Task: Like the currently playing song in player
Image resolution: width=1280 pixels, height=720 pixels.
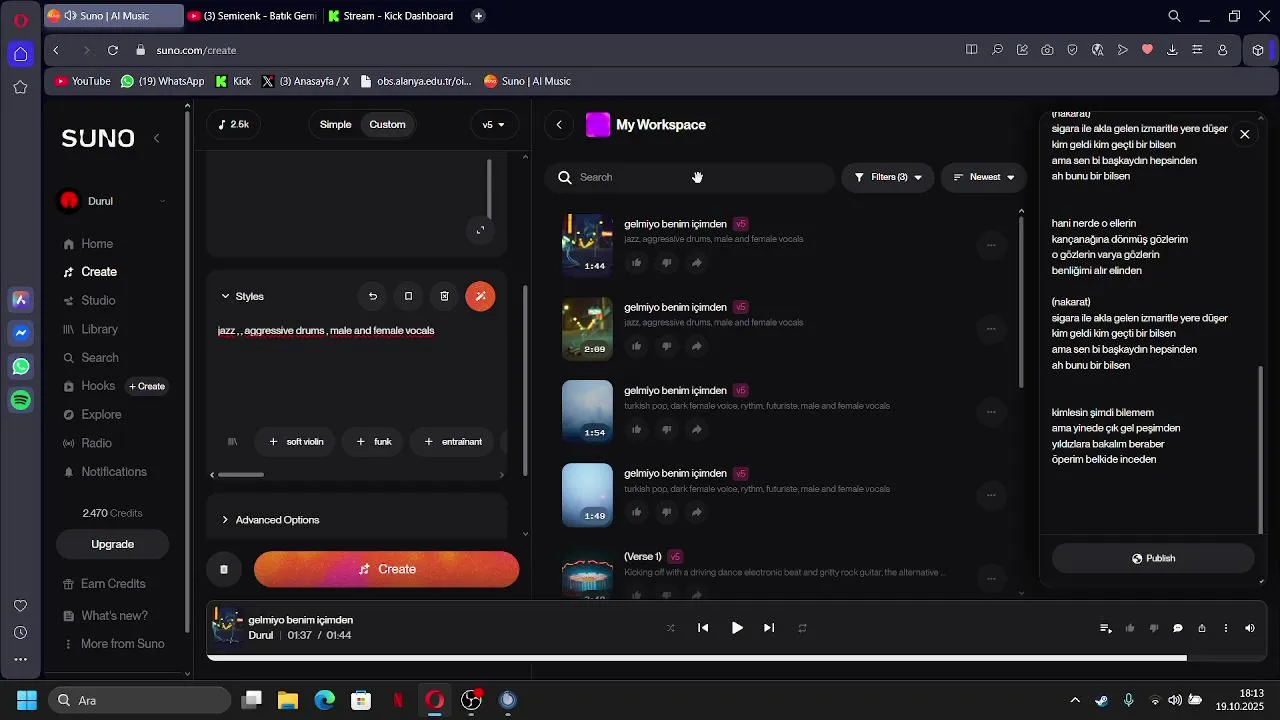Action: click(x=1130, y=628)
